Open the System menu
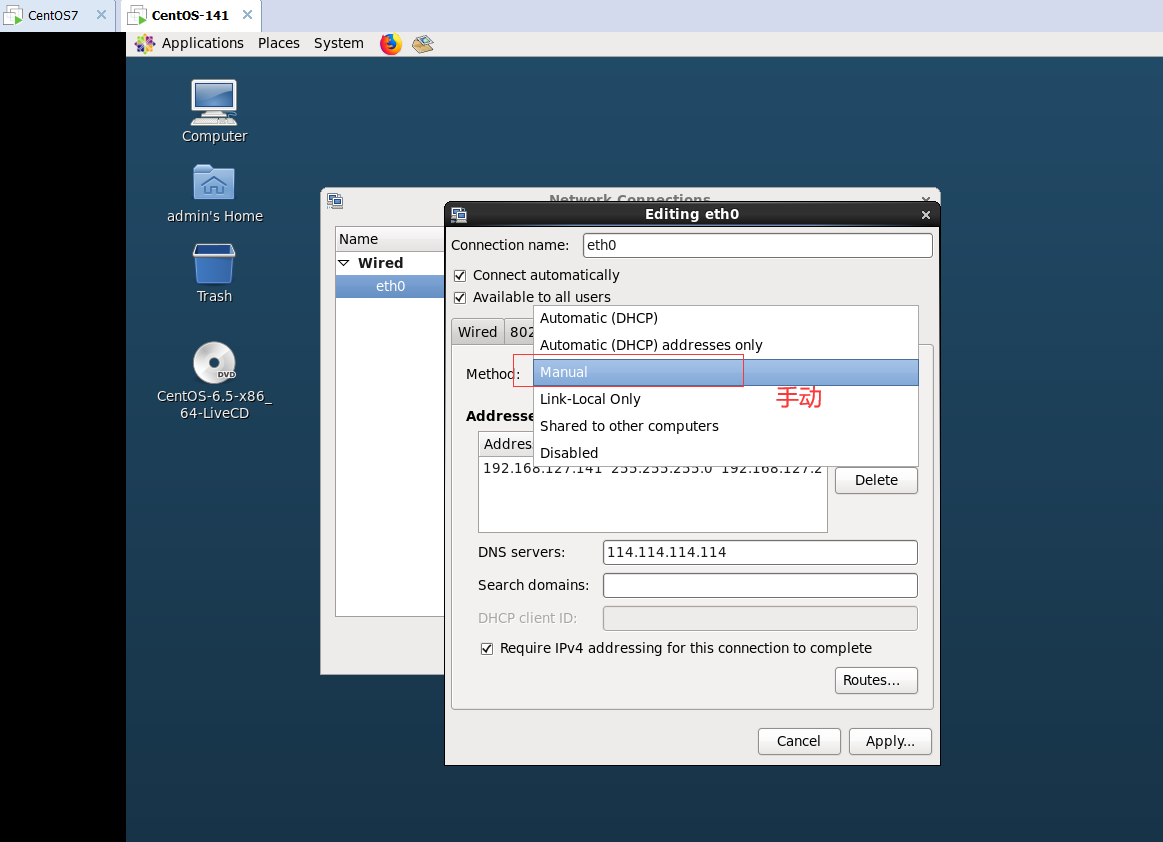This screenshot has height=842, width=1163. (339, 43)
